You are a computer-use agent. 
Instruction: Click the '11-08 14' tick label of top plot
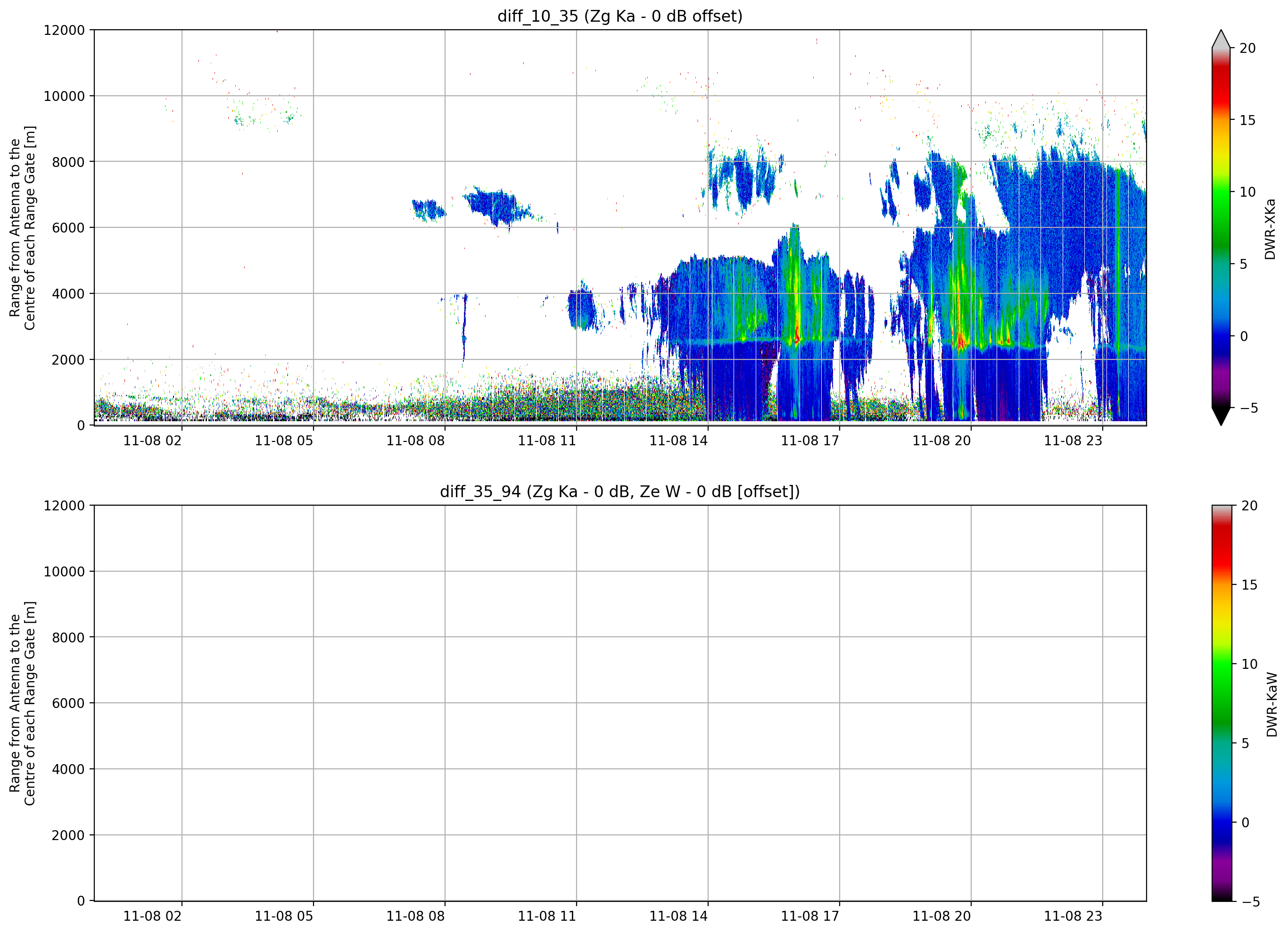pyautogui.click(x=678, y=441)
